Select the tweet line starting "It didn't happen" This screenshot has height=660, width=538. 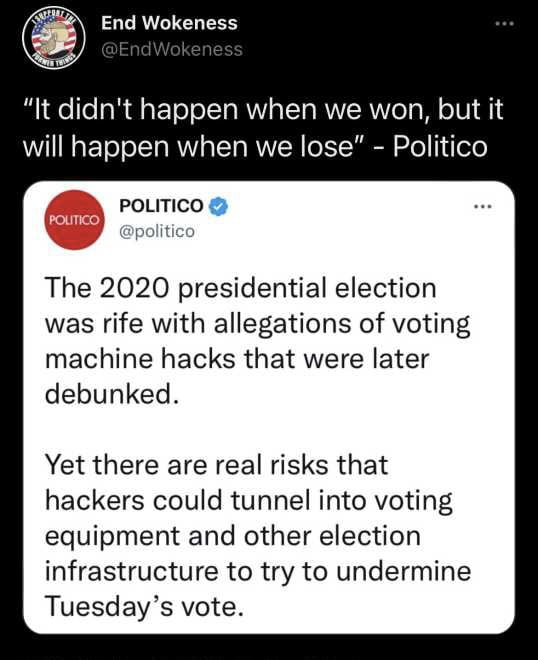pyautogui.click(x=263, y=109)
